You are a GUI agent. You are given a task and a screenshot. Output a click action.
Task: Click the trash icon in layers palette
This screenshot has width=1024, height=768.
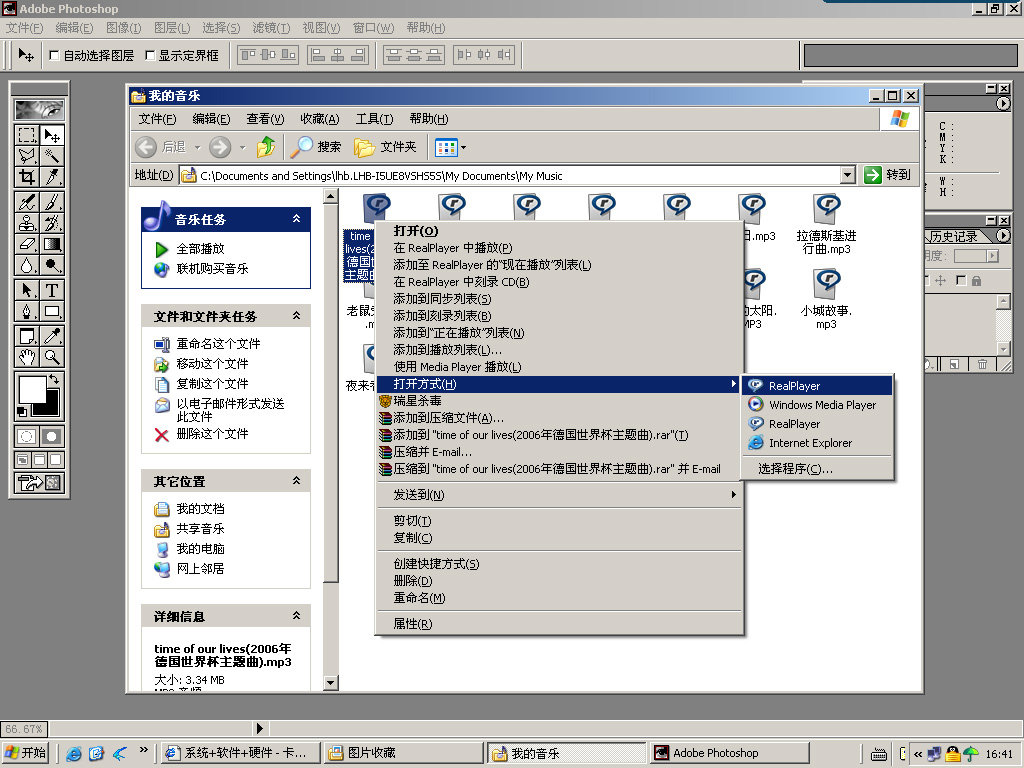(x=982, y=364)
